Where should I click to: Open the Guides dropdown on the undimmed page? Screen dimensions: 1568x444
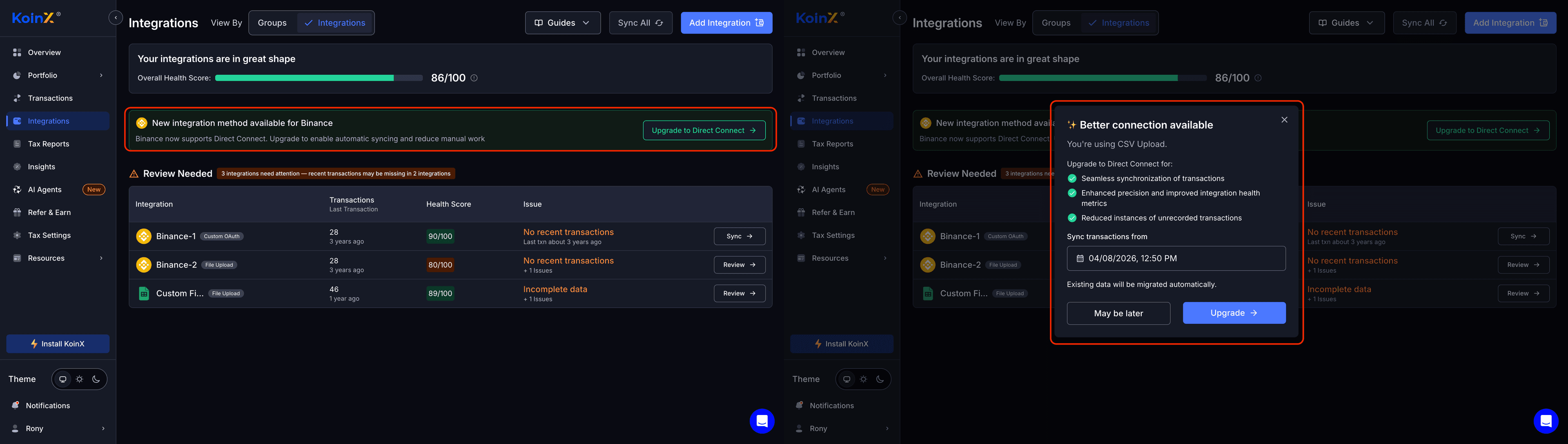(562, 22)
